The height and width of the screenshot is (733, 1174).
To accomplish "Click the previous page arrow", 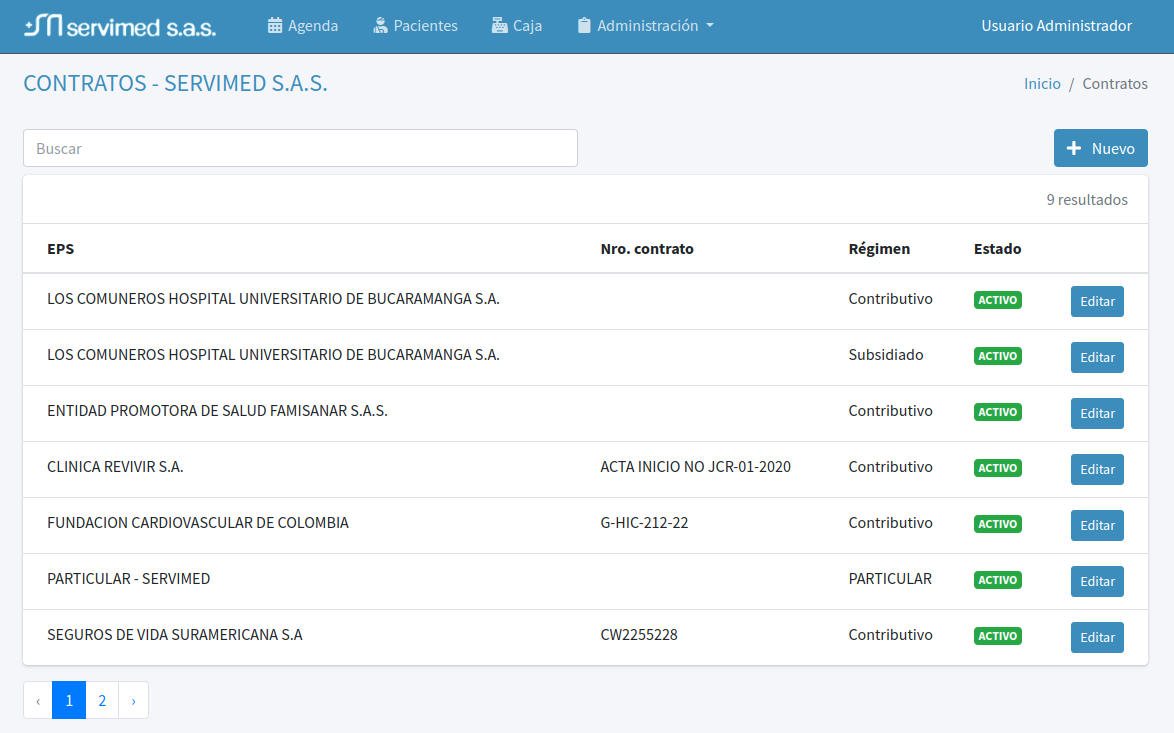I will [x=38, y=700].
